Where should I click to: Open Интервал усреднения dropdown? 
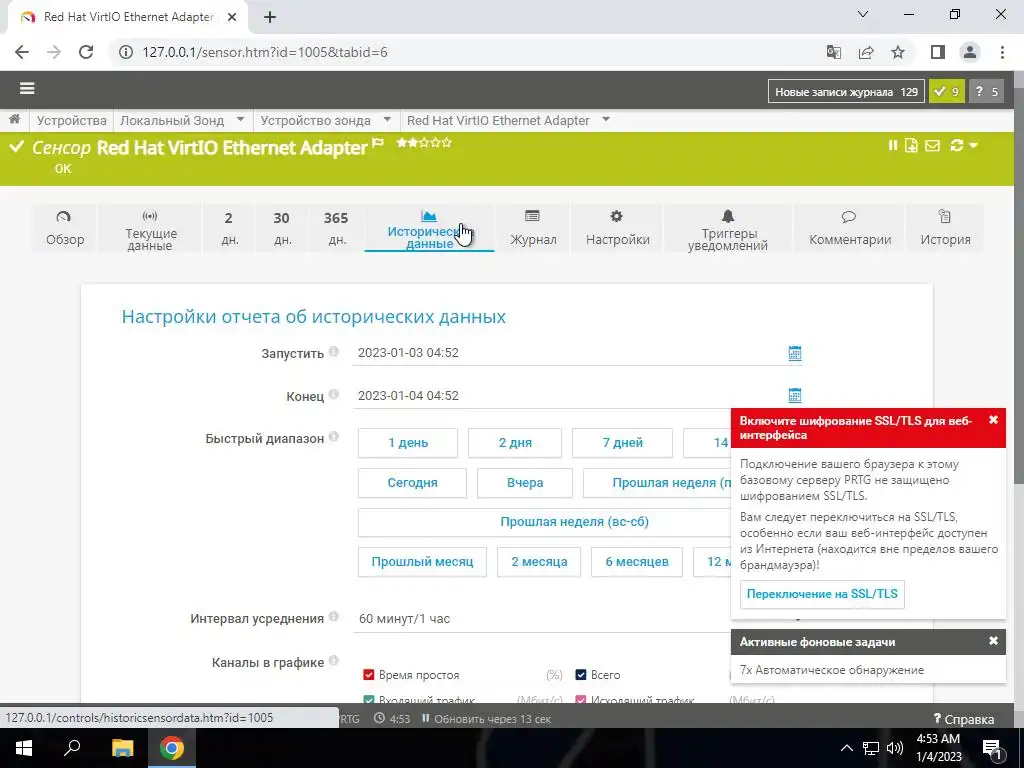coord(543,618)
